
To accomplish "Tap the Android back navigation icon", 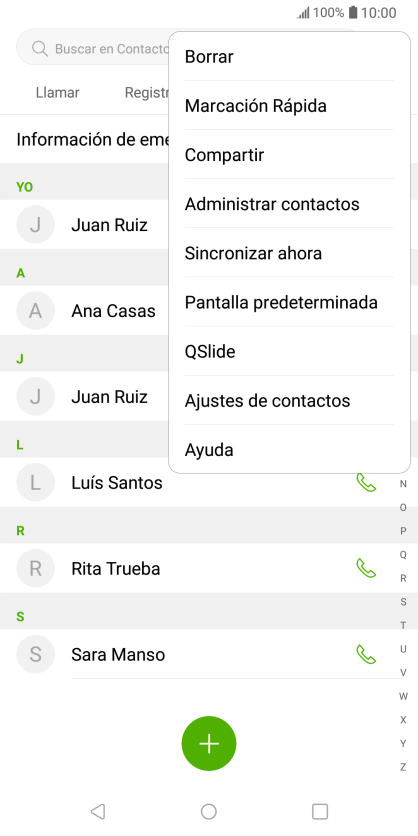I will [98, 811].
